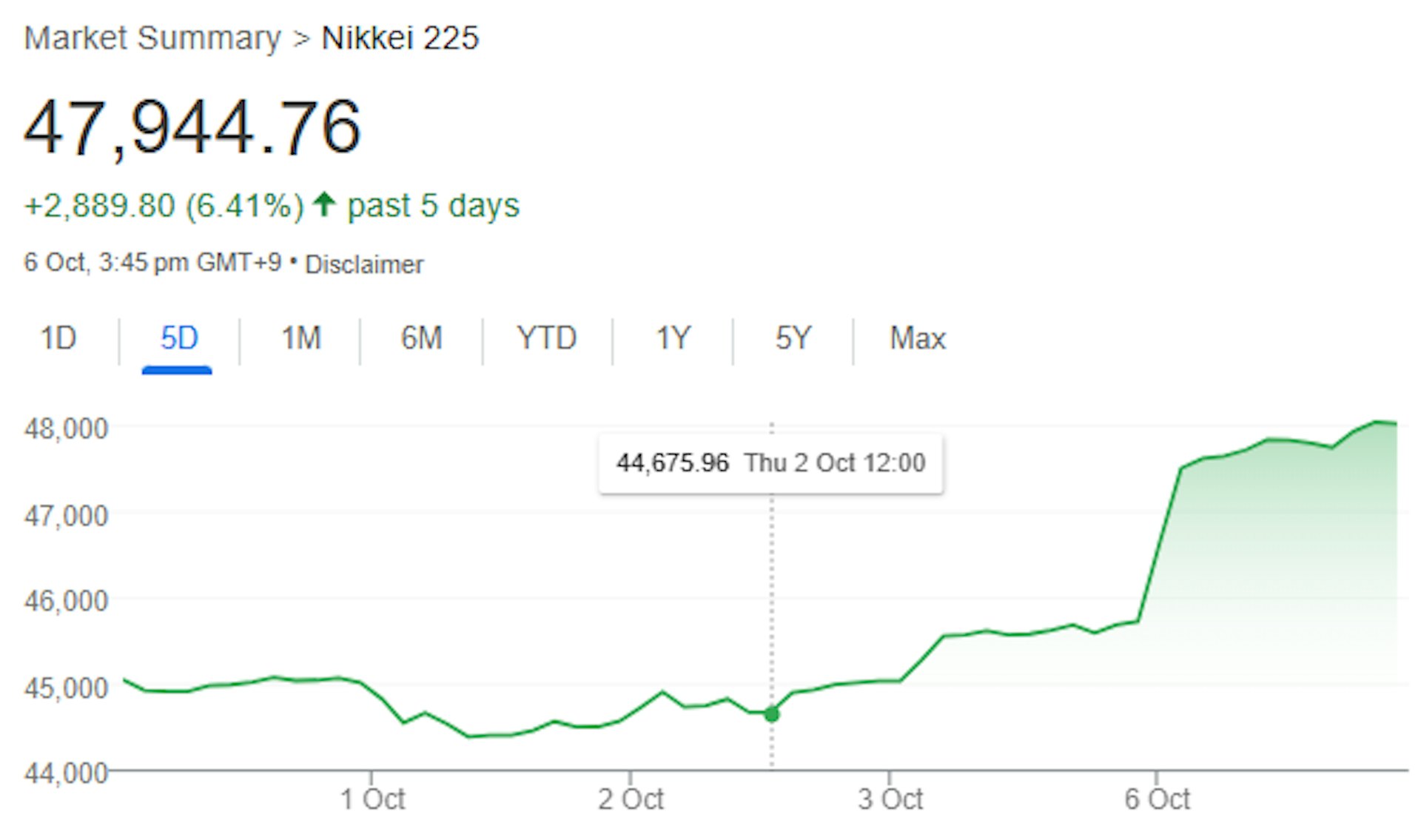Open the 1M chart range
The image size is (1421, 840).
(x=300, y=339)
